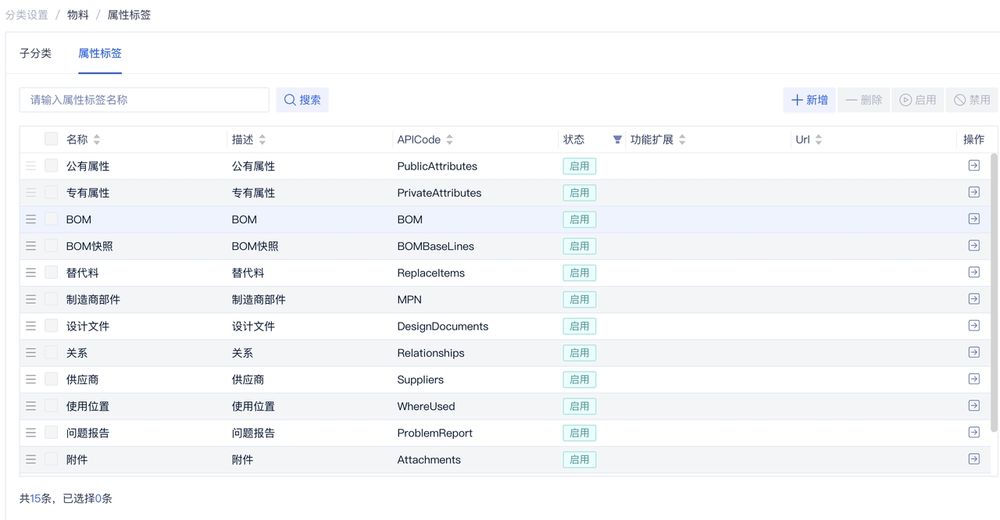Sort table by Url column

pos(818,140)
